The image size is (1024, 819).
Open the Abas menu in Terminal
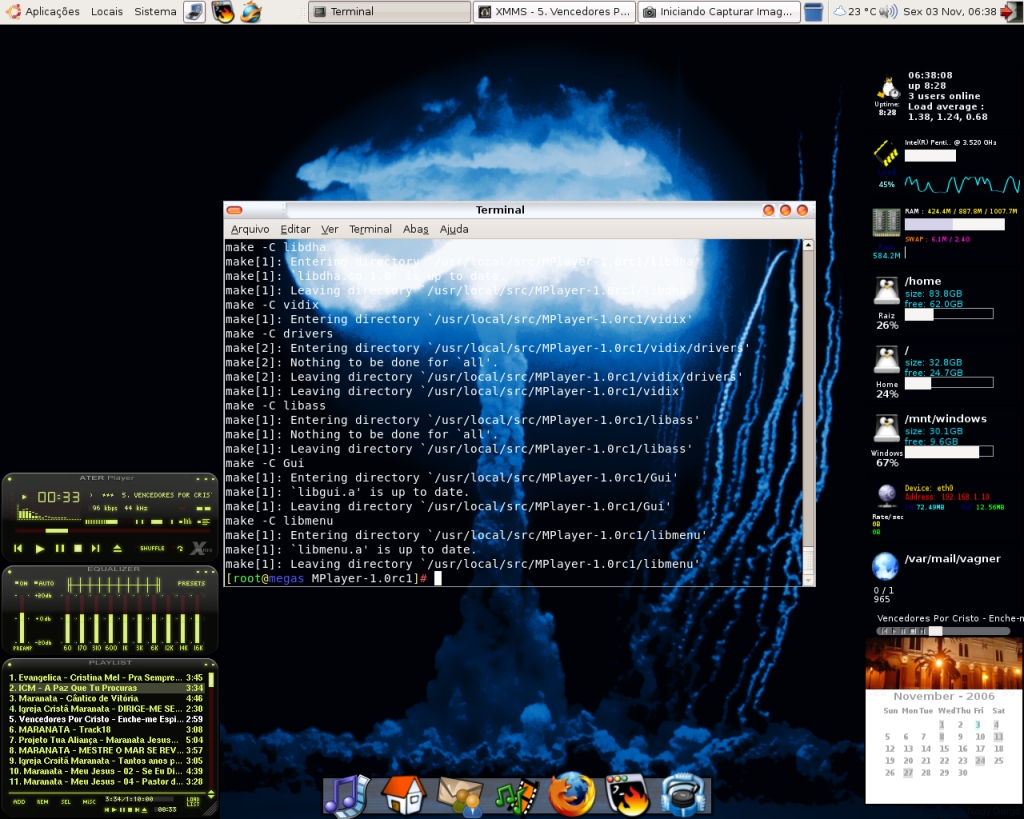[415, 229]
